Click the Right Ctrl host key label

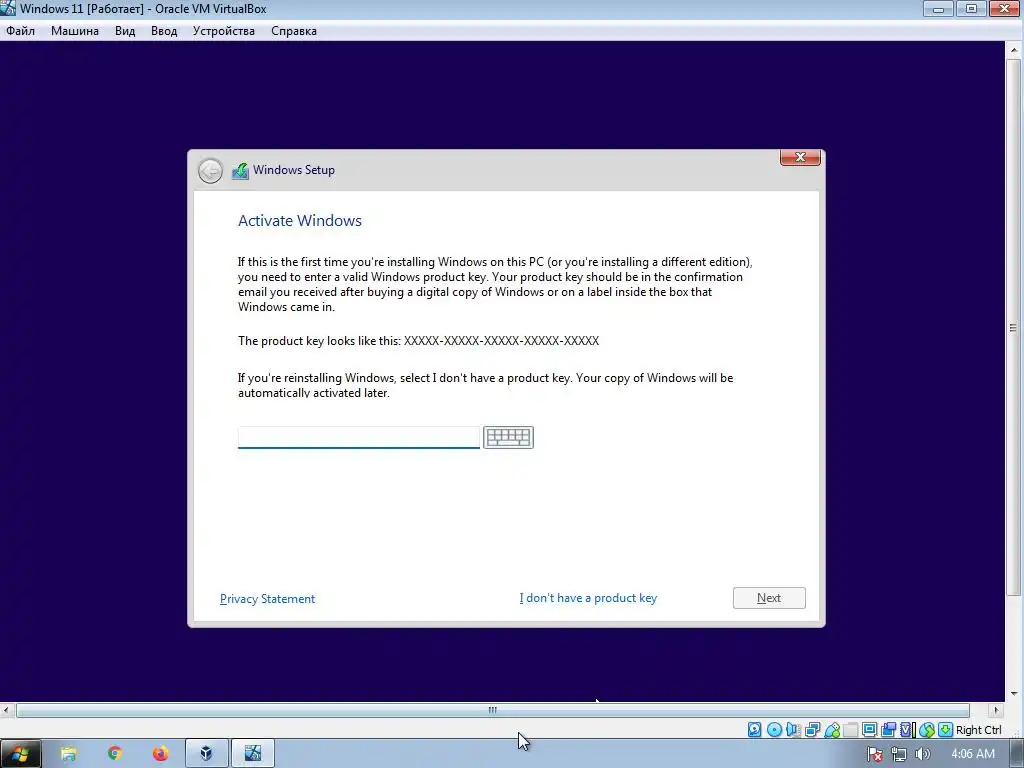[978, 730]
